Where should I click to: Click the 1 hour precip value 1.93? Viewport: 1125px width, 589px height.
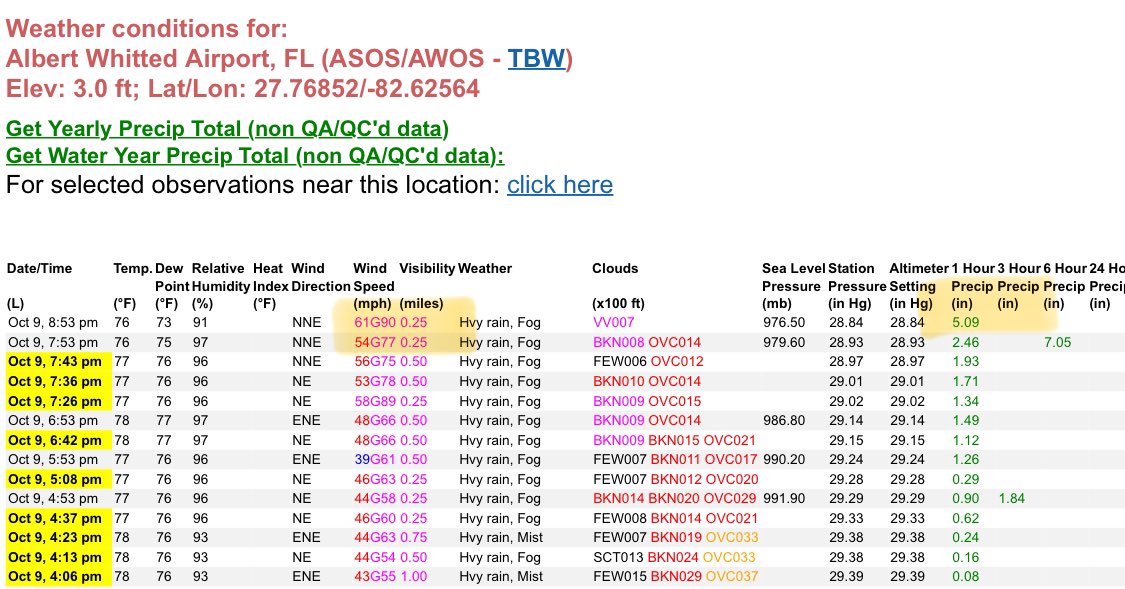(x=966, y=362)
